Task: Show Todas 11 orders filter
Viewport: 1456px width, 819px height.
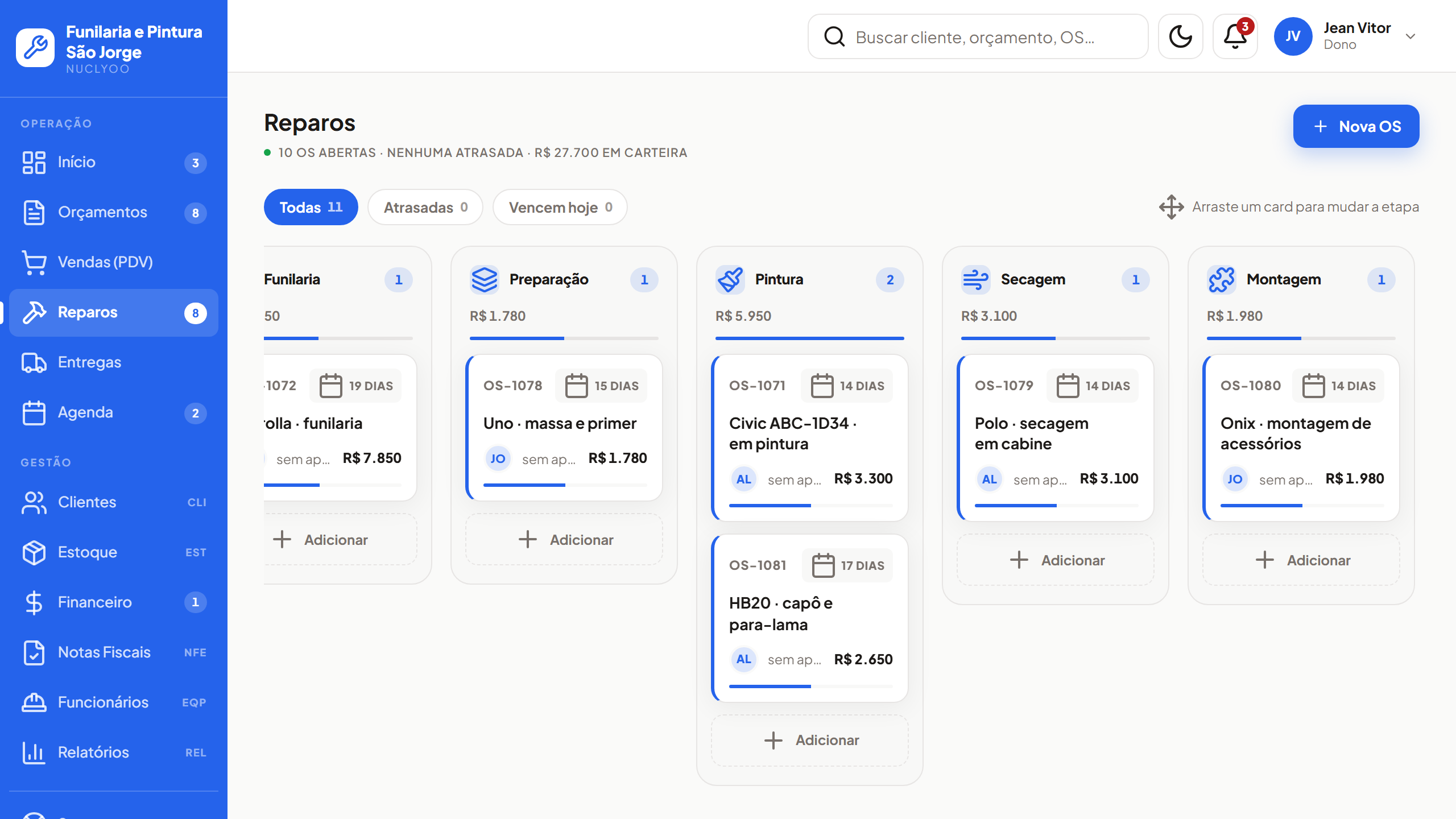Action: point(311,207)
